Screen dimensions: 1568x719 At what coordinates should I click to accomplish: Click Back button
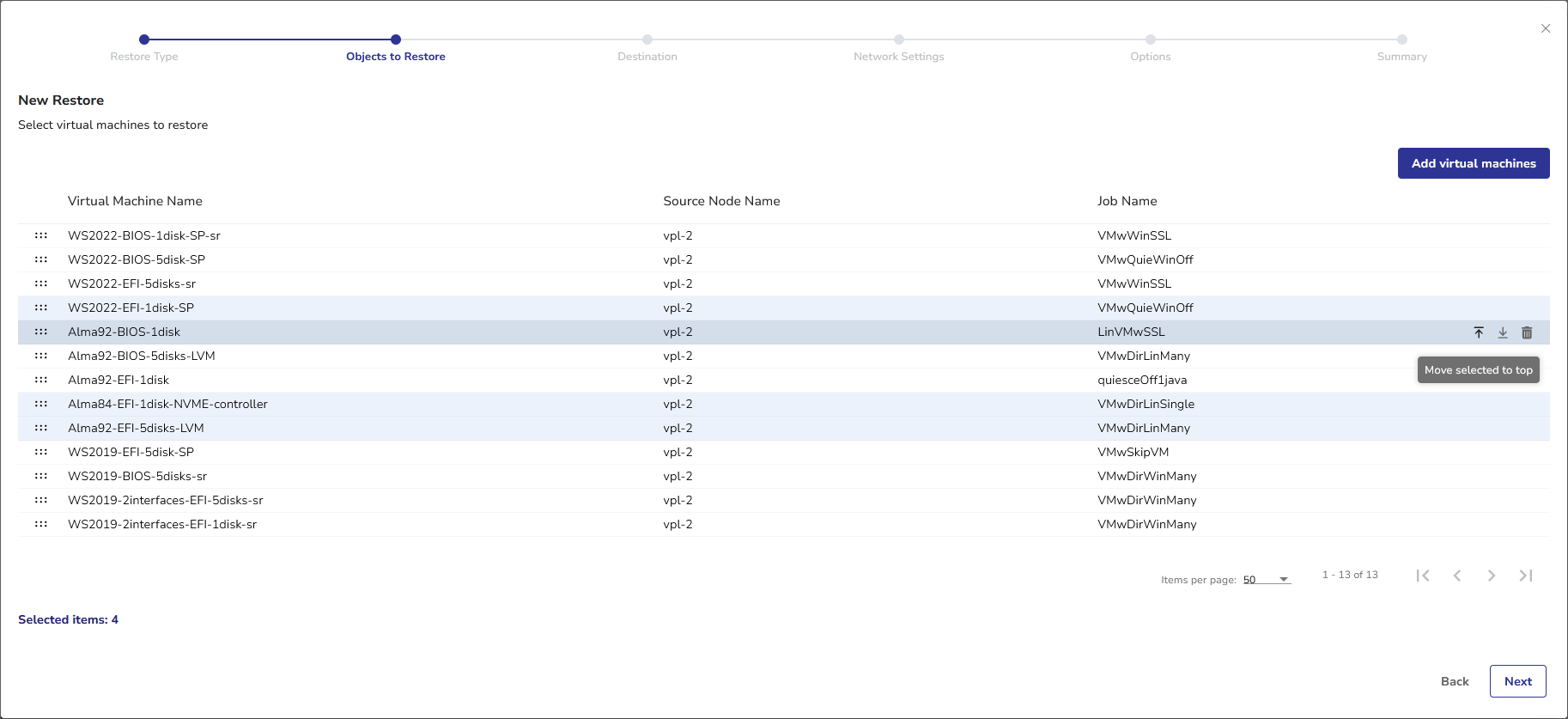coord(1455,681)
